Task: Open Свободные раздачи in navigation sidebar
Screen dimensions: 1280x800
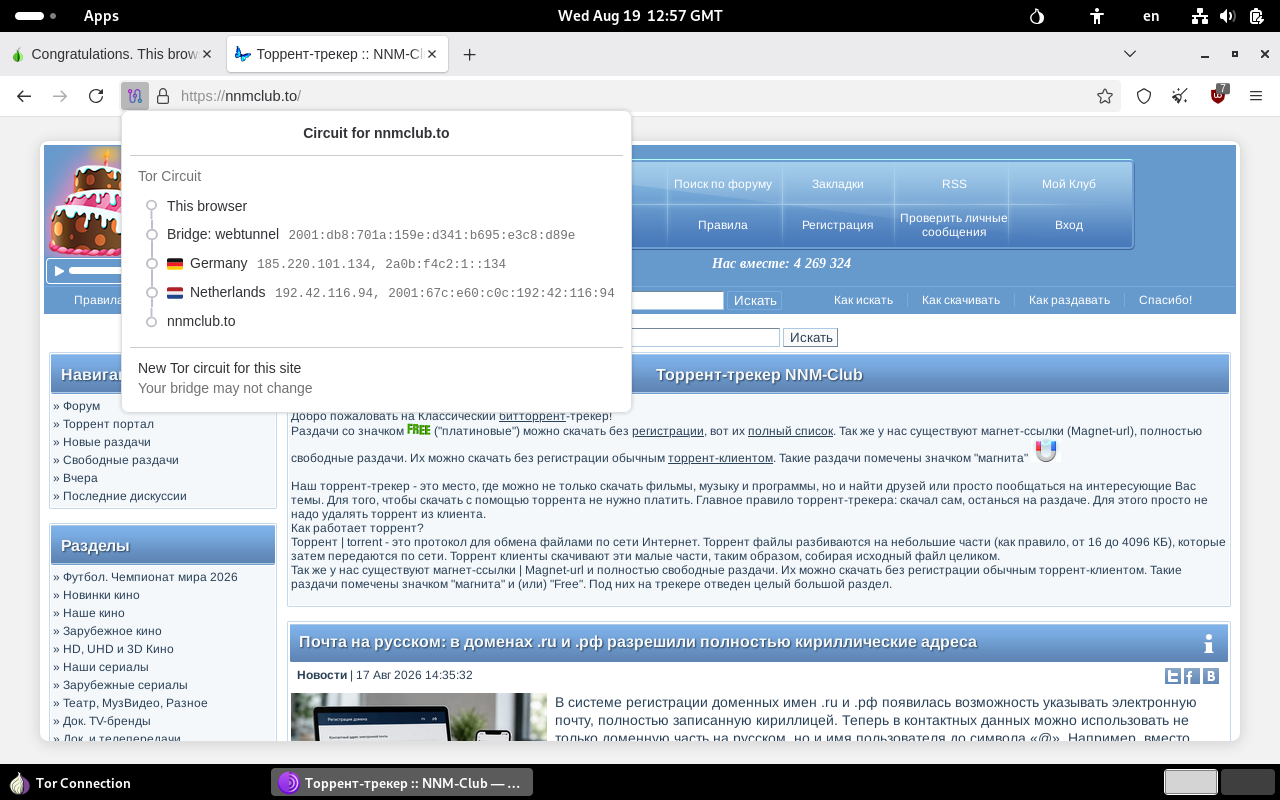Action: point(121,460)
